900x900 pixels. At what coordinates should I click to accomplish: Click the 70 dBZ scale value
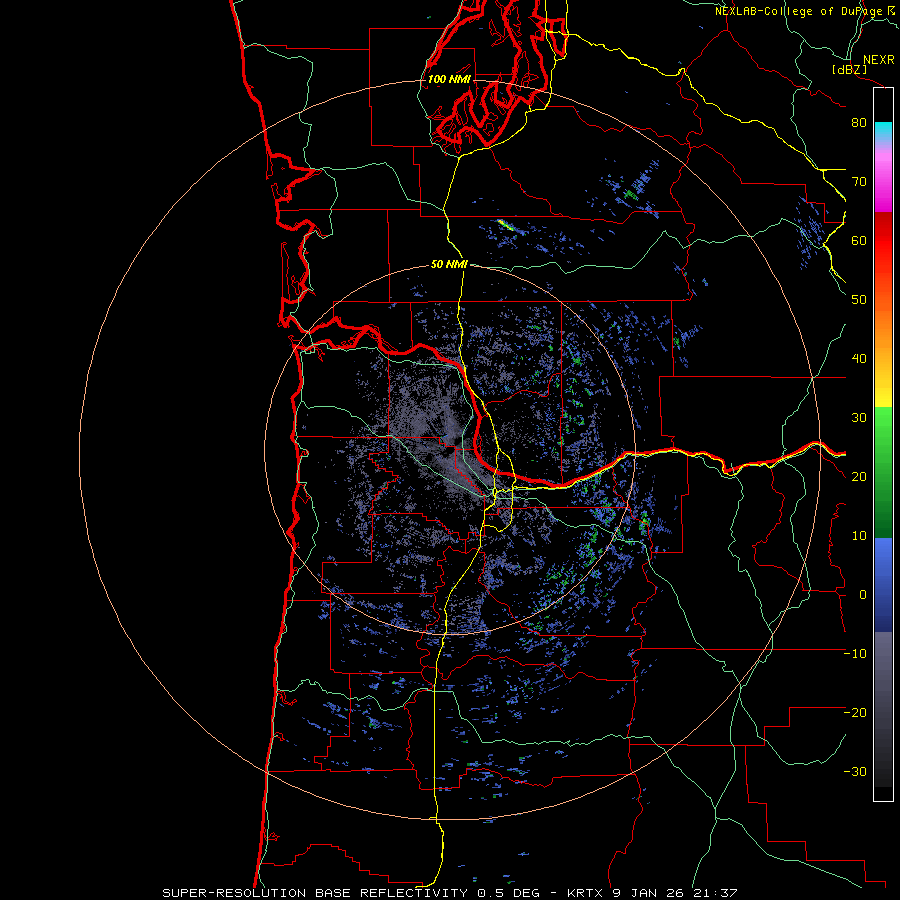pos(859,182)
